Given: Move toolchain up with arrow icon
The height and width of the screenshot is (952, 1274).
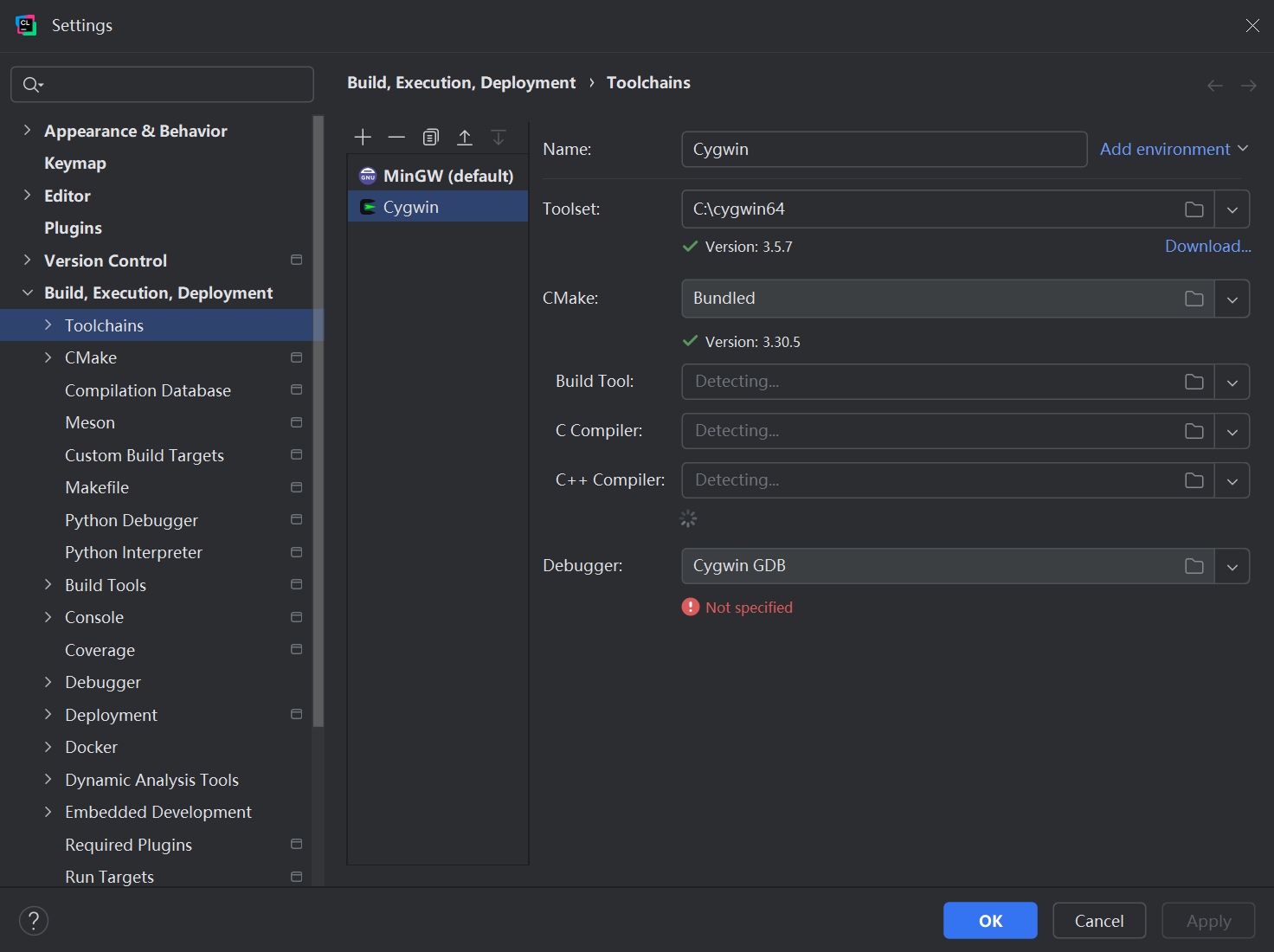Looking at the screenshot, I should [x=465, y=137].
